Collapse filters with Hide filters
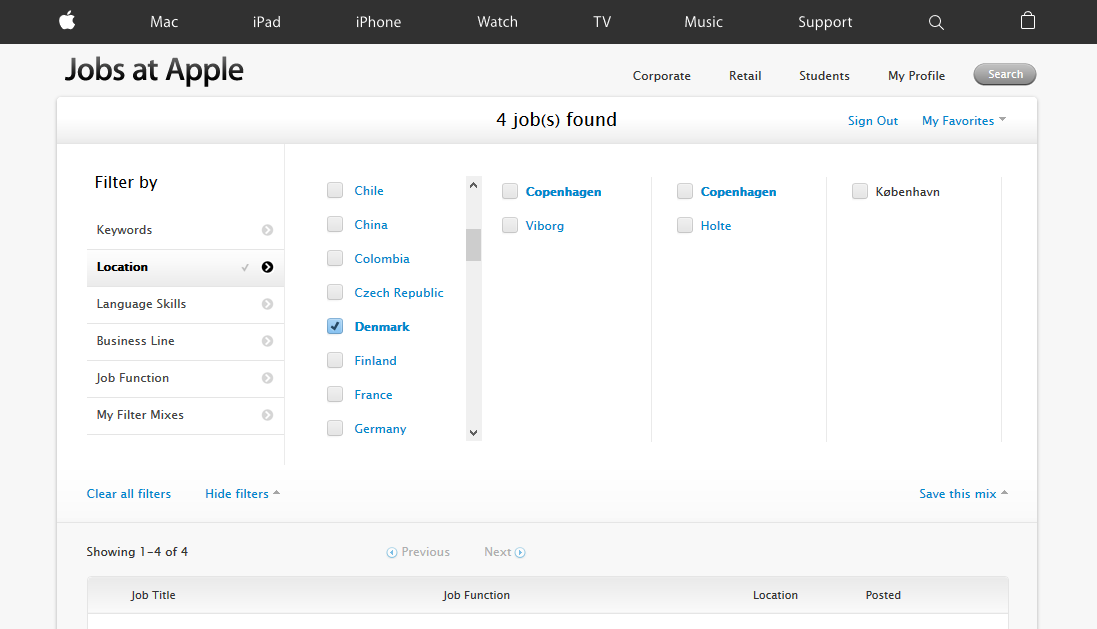 (x=242, y=493)
